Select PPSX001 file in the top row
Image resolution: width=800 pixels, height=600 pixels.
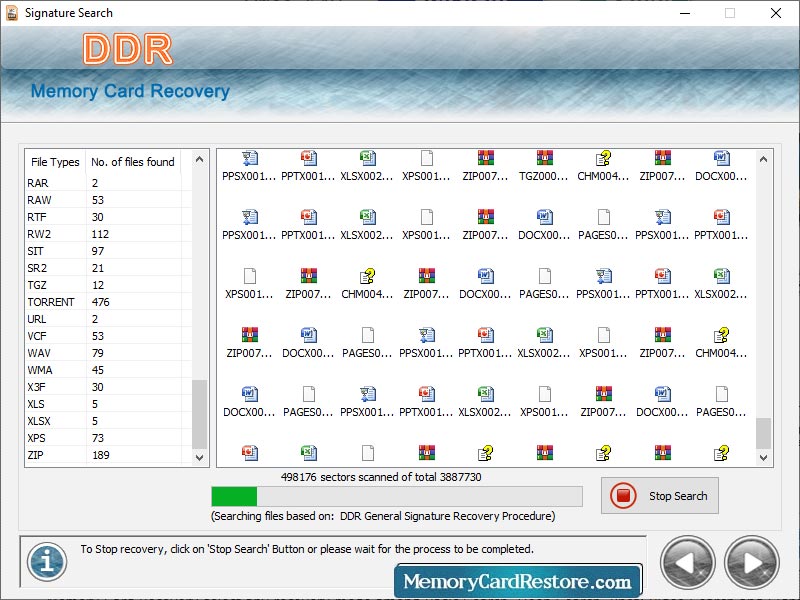pos(249,166)
